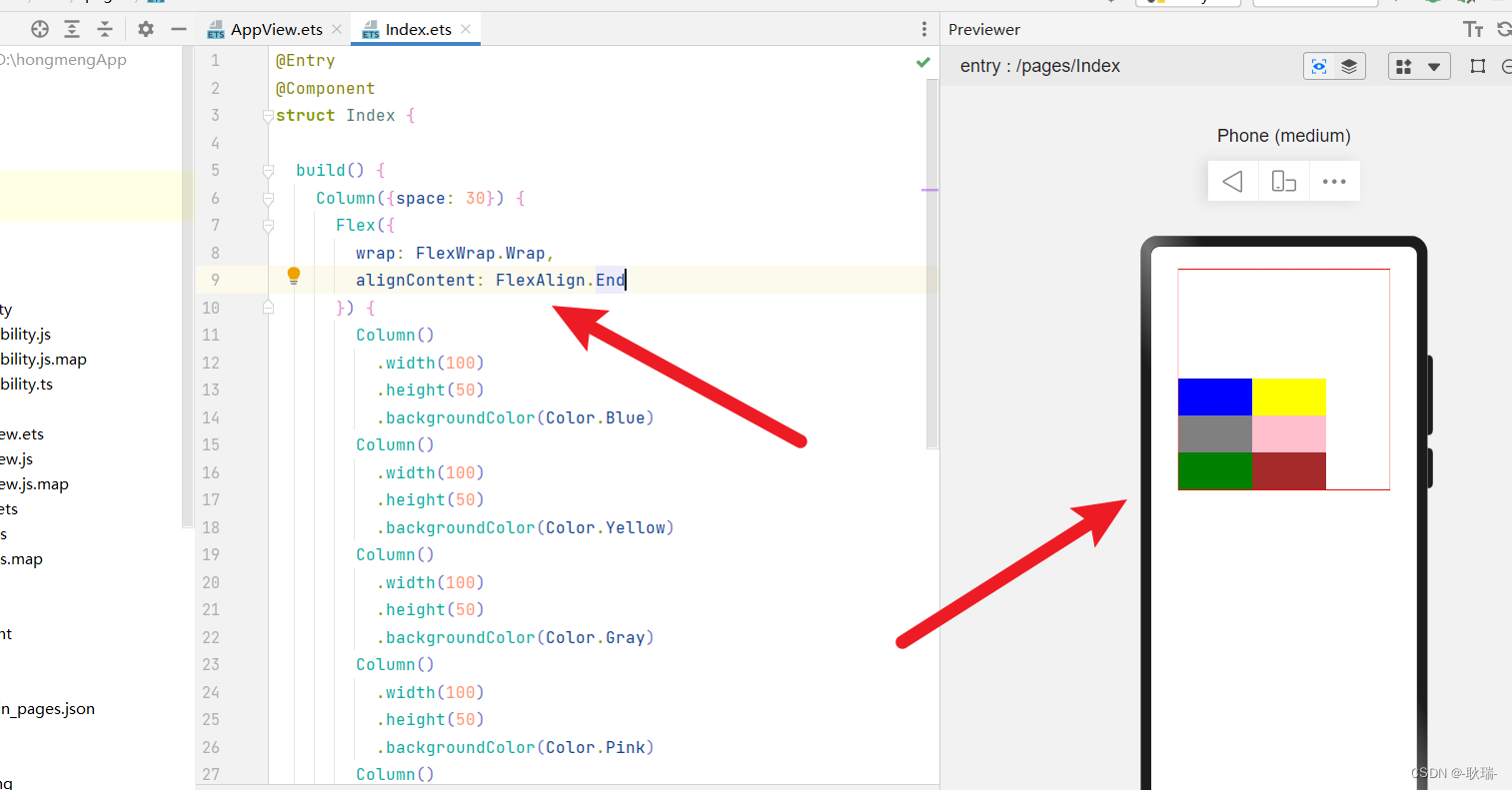Click the green inspection checkmark
This screenshot has width=1512, height=790.
tap(923, 62)
